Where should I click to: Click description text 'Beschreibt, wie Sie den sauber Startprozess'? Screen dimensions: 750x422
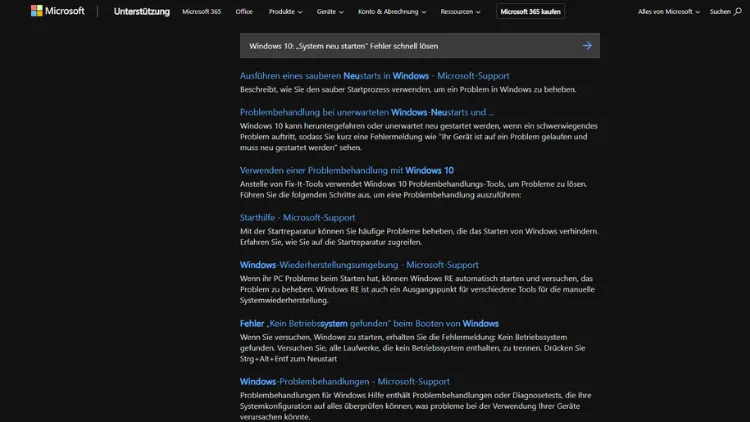pyautogui.click(x=408, y=89)
